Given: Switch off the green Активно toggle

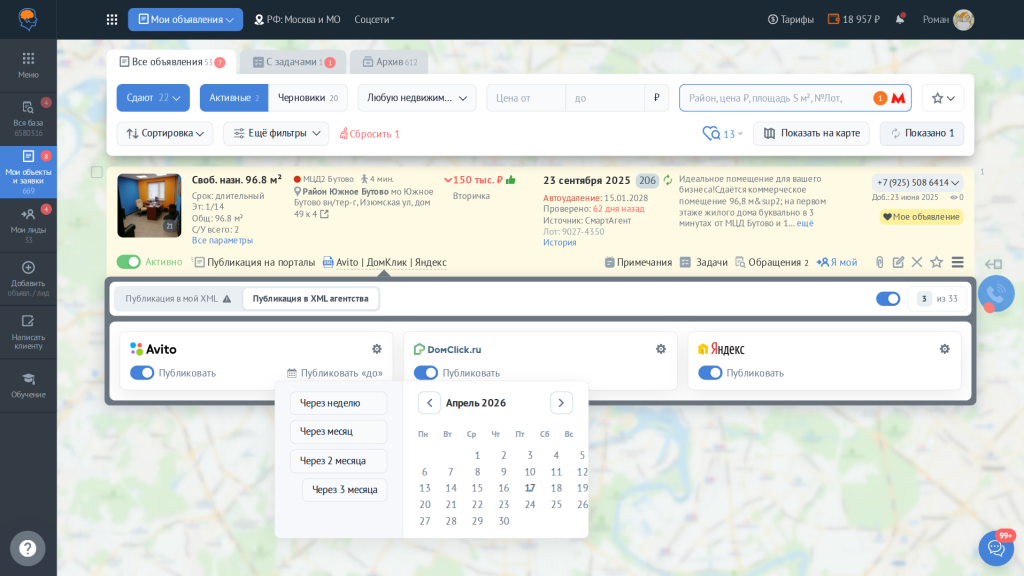Looking at the screenshot, I should pyautogui.click(x=131, y=260).
